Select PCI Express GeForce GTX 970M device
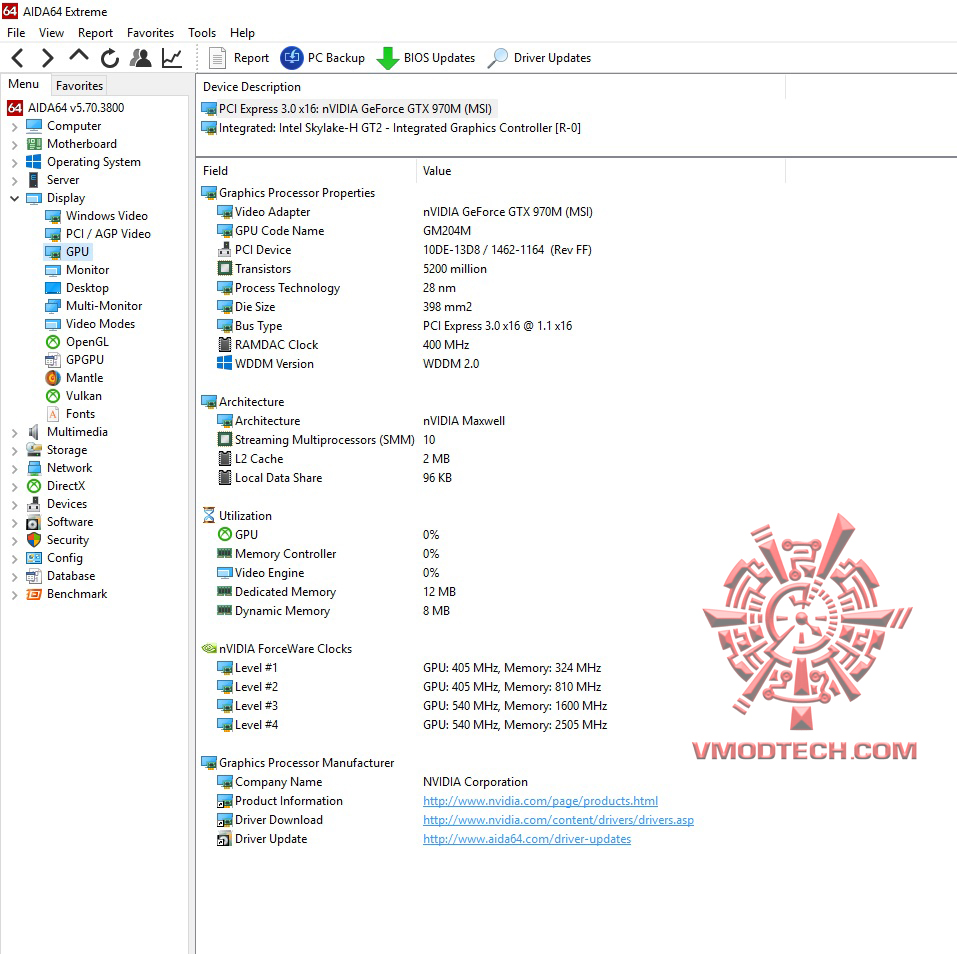The image size is (957, 954). pyautogui.click(x=348, y=109)
